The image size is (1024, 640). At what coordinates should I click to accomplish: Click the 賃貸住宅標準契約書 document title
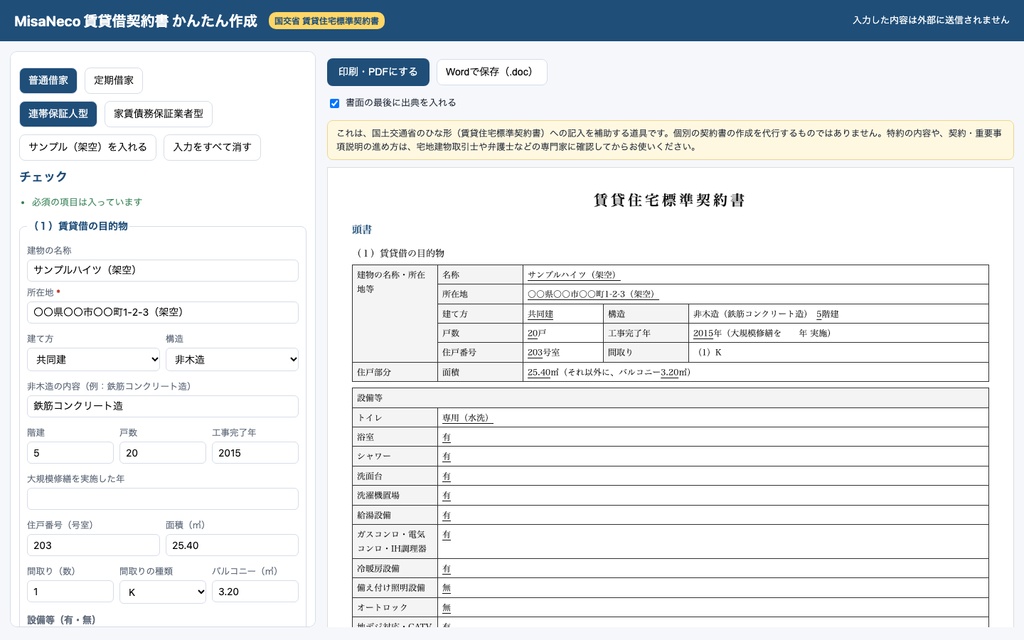tap(669, 200)
